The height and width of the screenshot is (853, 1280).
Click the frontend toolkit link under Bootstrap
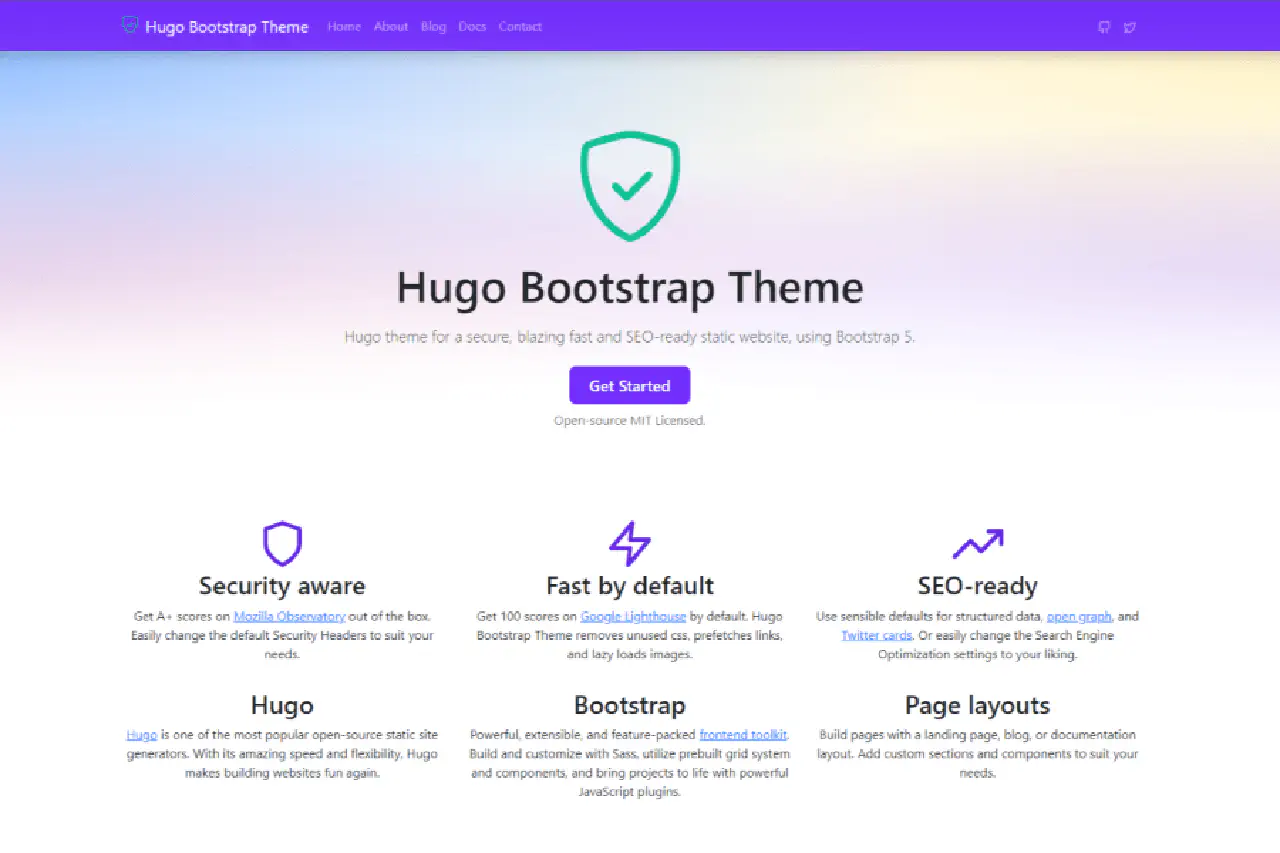[x=744, y=735]
